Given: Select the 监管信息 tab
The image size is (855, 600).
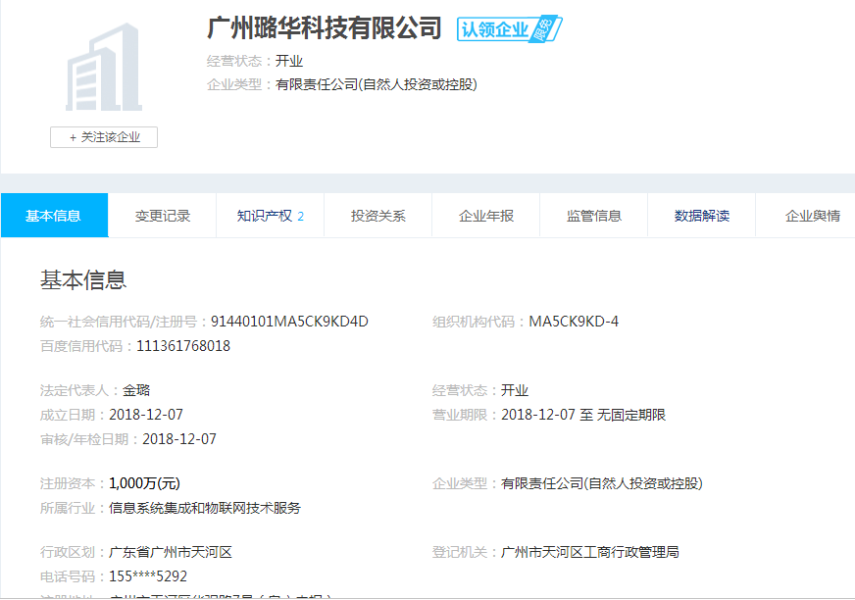Looking at the screenshot, I should (x=594, y=216).
